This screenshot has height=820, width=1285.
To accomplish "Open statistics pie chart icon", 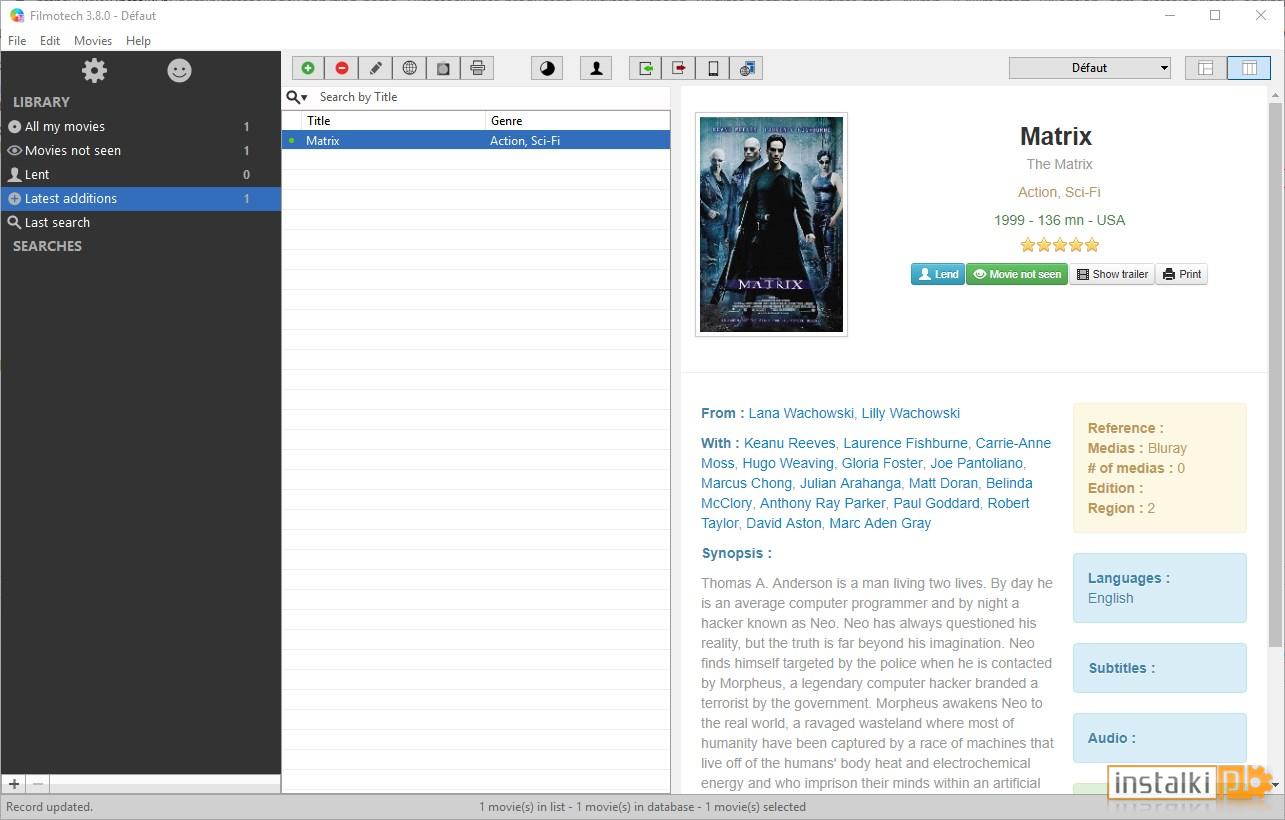I will 547,68.
